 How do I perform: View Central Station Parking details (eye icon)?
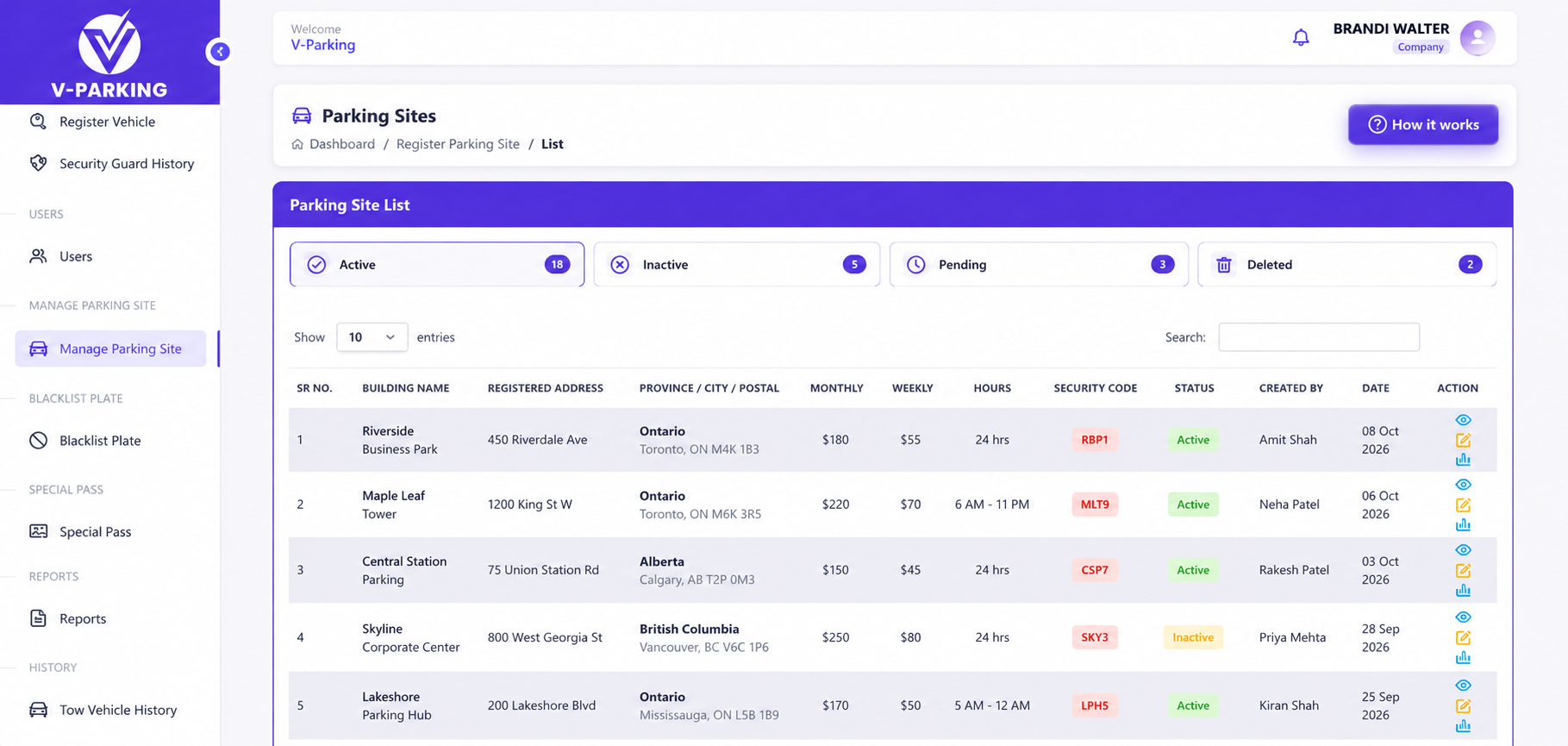click(1463, 550)
